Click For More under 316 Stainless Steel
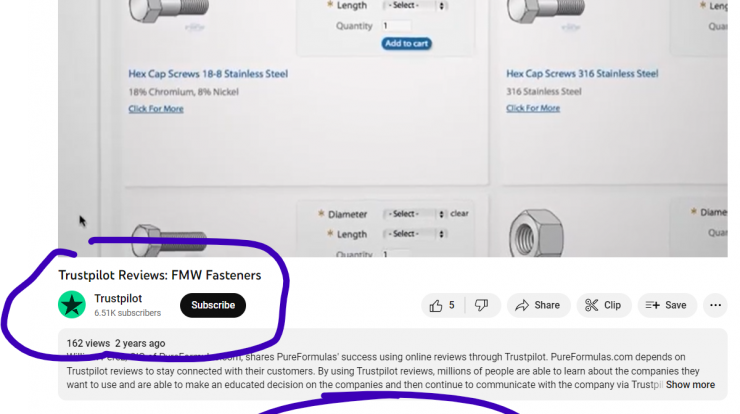 [533, 108]
